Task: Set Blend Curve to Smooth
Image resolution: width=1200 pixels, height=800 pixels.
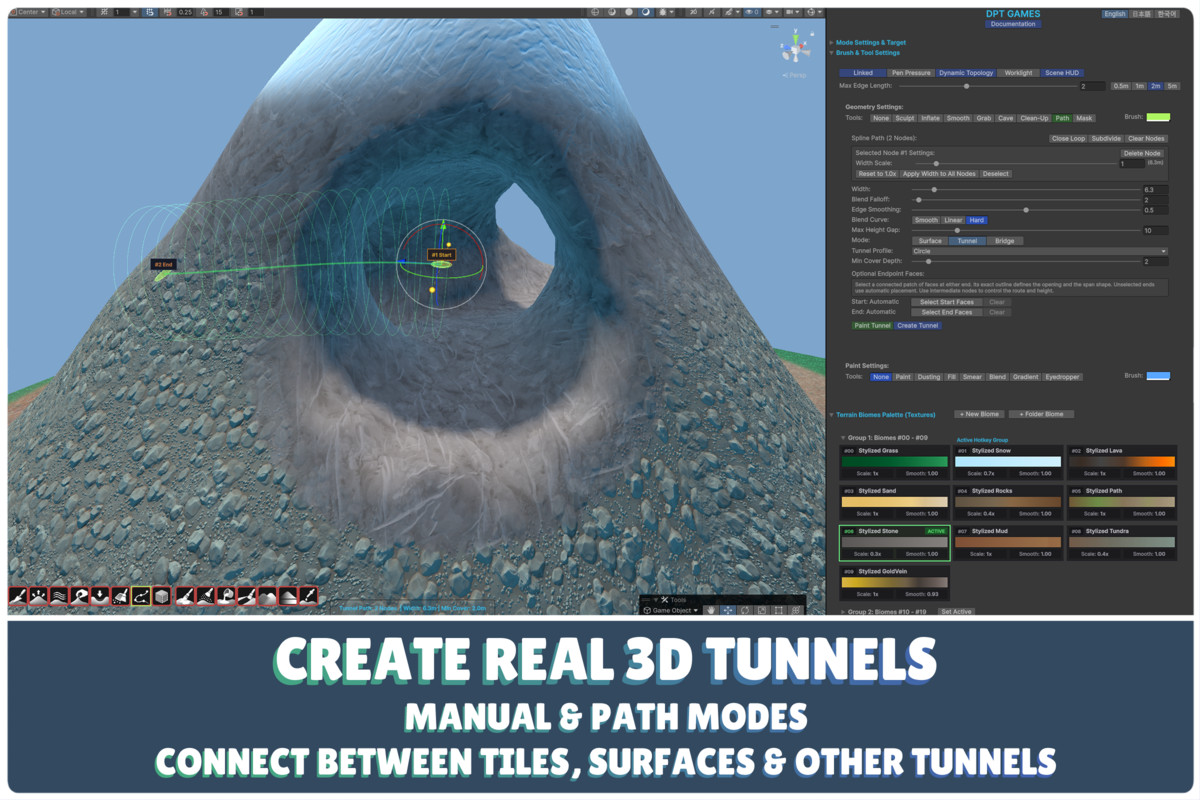Action: click(x=926, y=220)
